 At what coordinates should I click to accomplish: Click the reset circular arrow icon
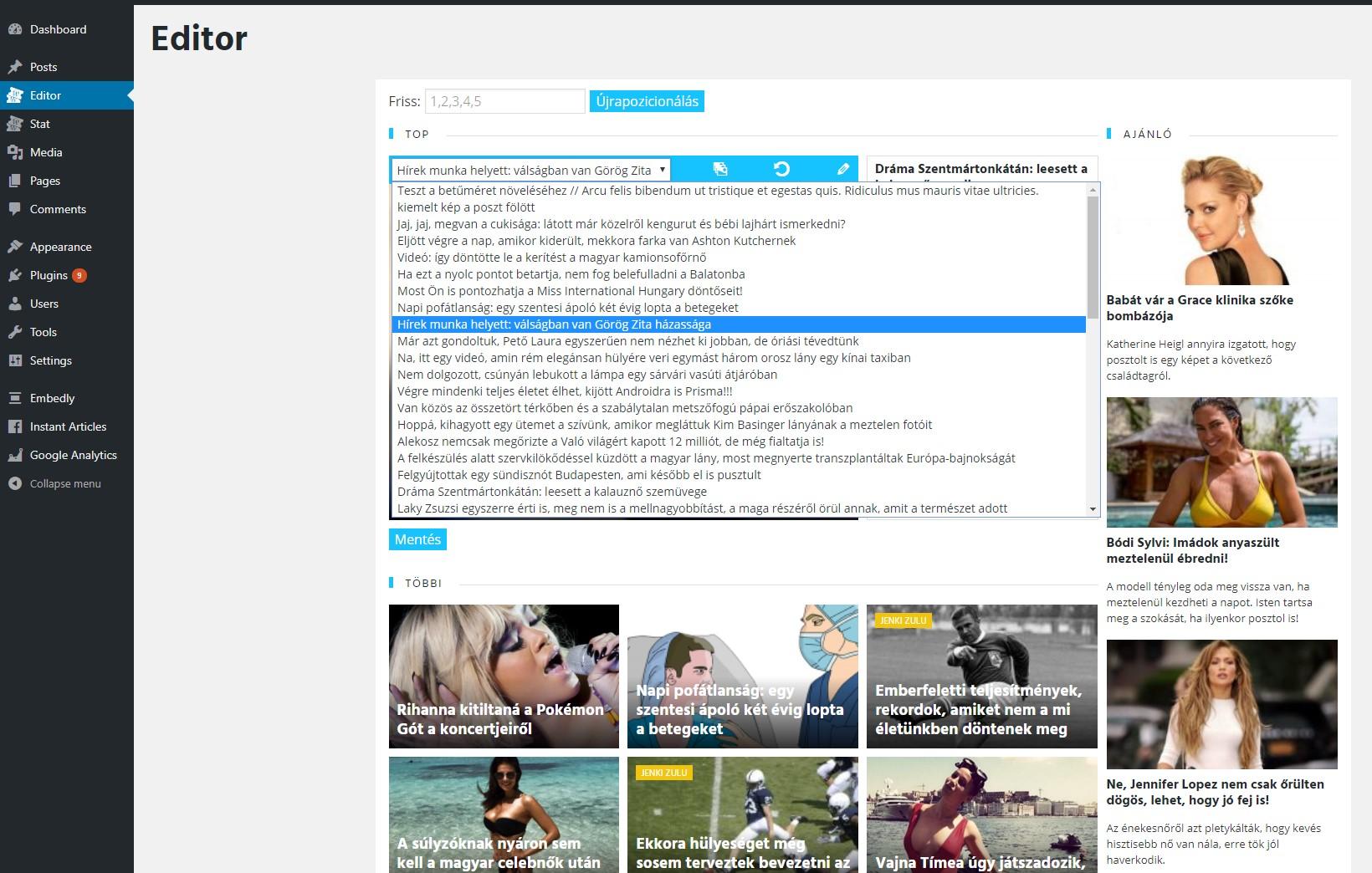[x=781, y=169]
